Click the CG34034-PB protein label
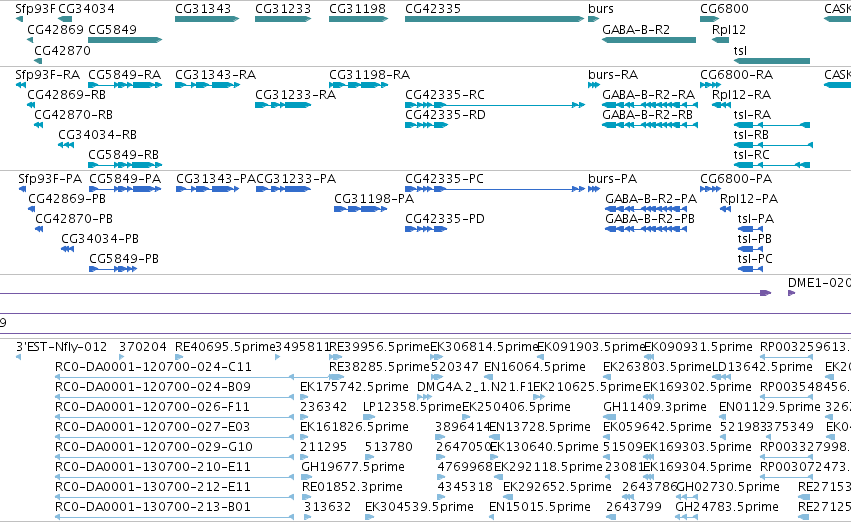 click(100, 239)
